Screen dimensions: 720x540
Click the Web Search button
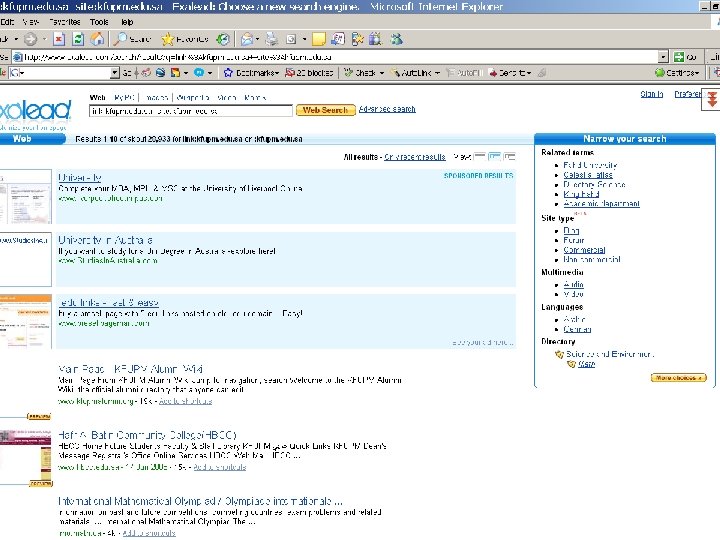(326, 110)
